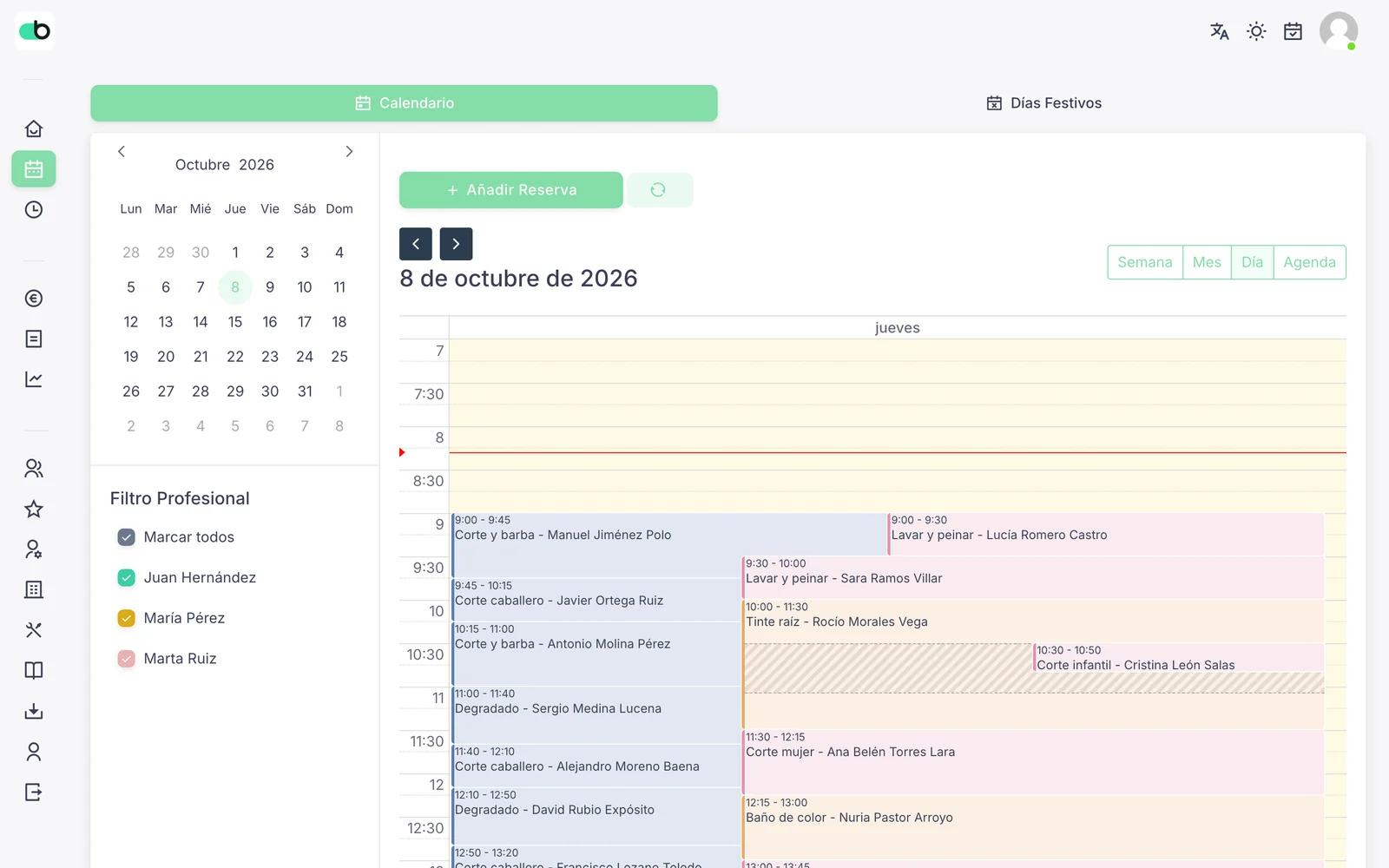The width and height of the screenshot is (1389, 868).
Task: Click the logout icon in sidebar
Action: pyautogui.click(x=34, y=792)
